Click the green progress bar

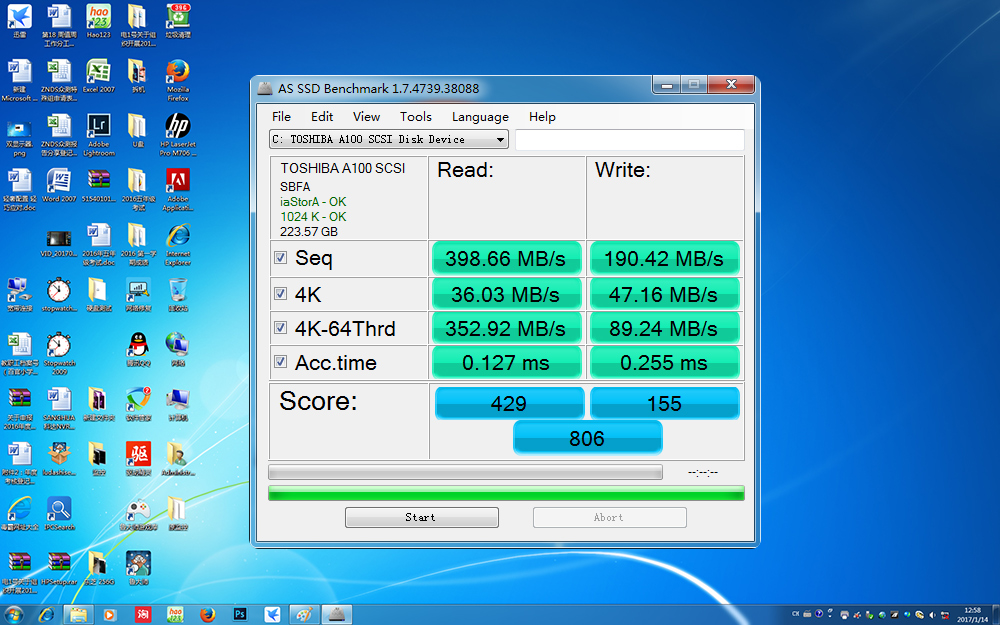coord(506,493)
